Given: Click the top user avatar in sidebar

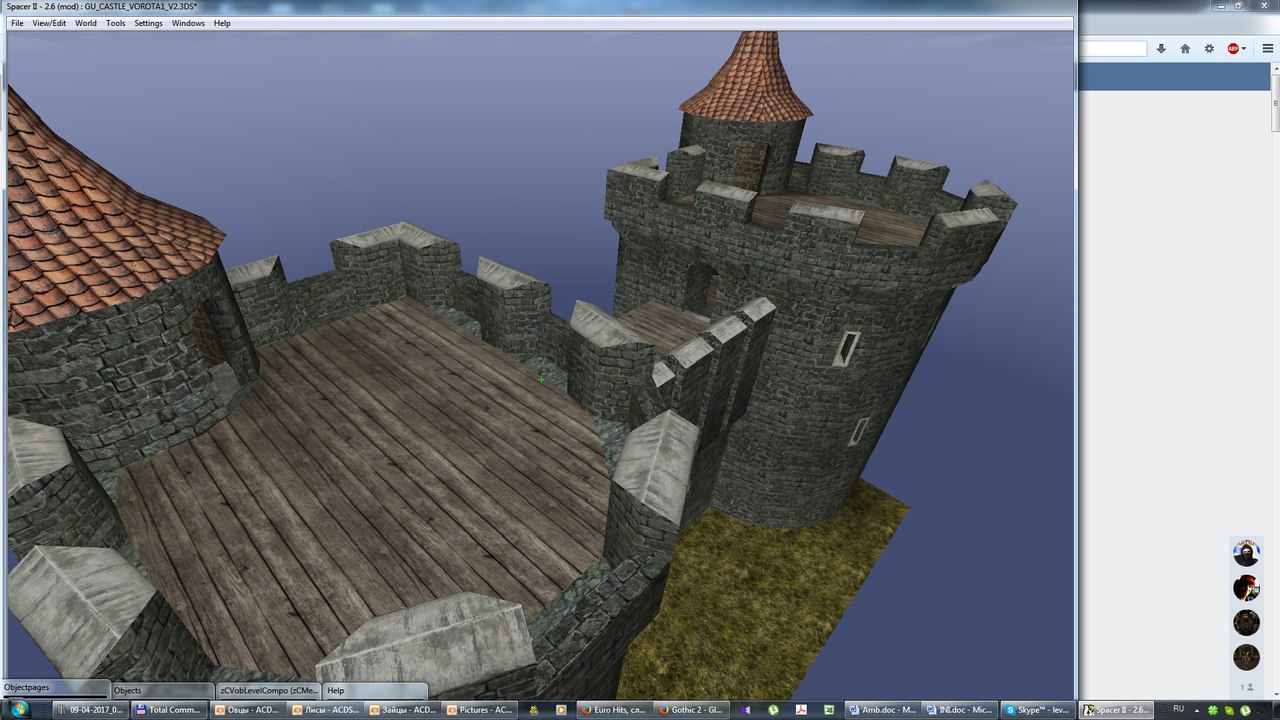Looking at the screenshot, I should click(x=1246, y=552).
